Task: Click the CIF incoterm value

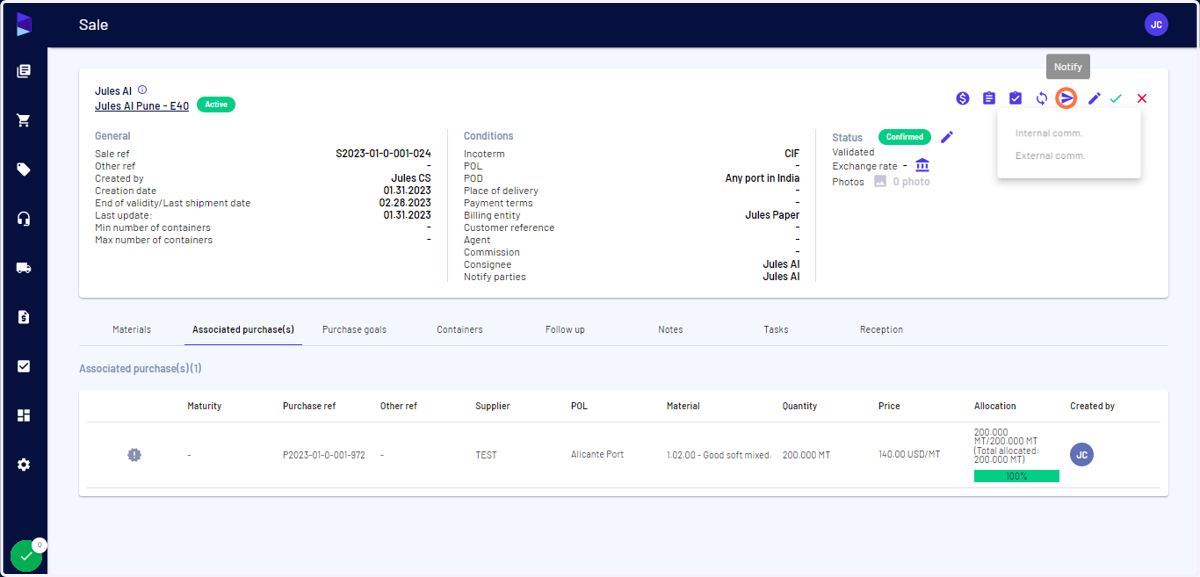Action: [792, 154]
